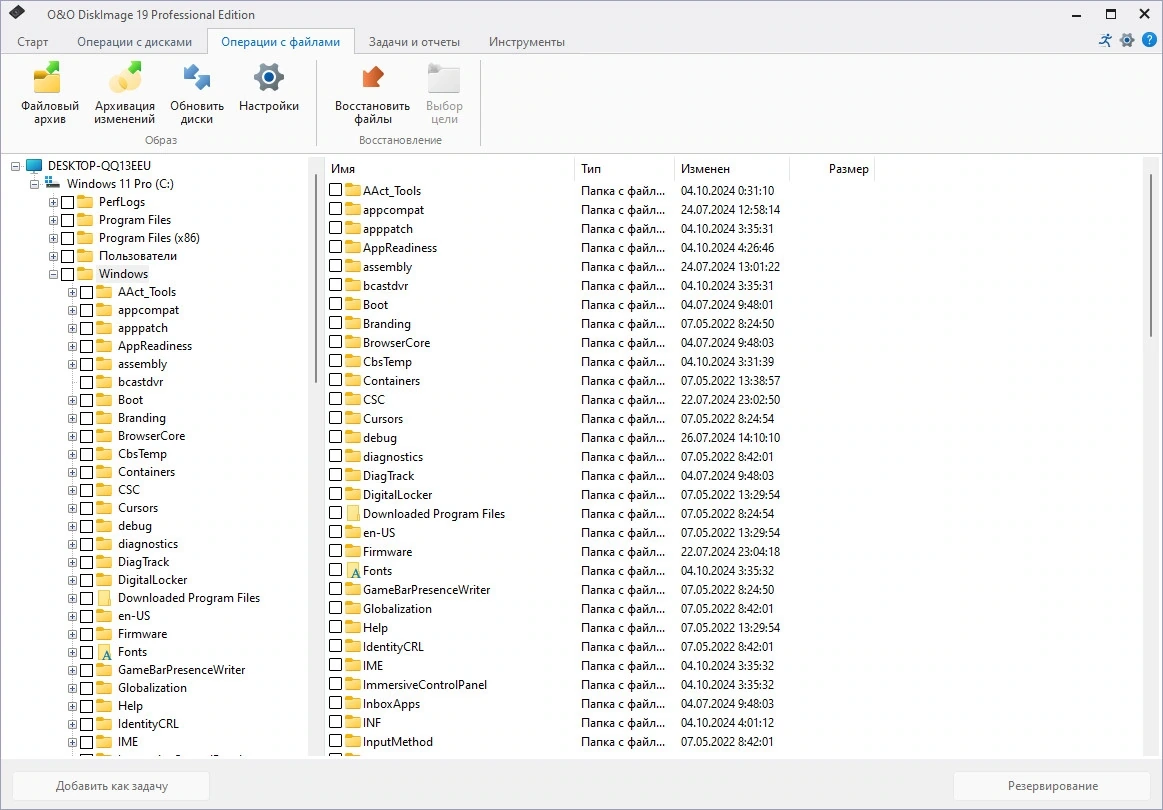The image size is (1163, 810).
Task: Expand the IdentityCRL node in tree
Action: point(73,724)
